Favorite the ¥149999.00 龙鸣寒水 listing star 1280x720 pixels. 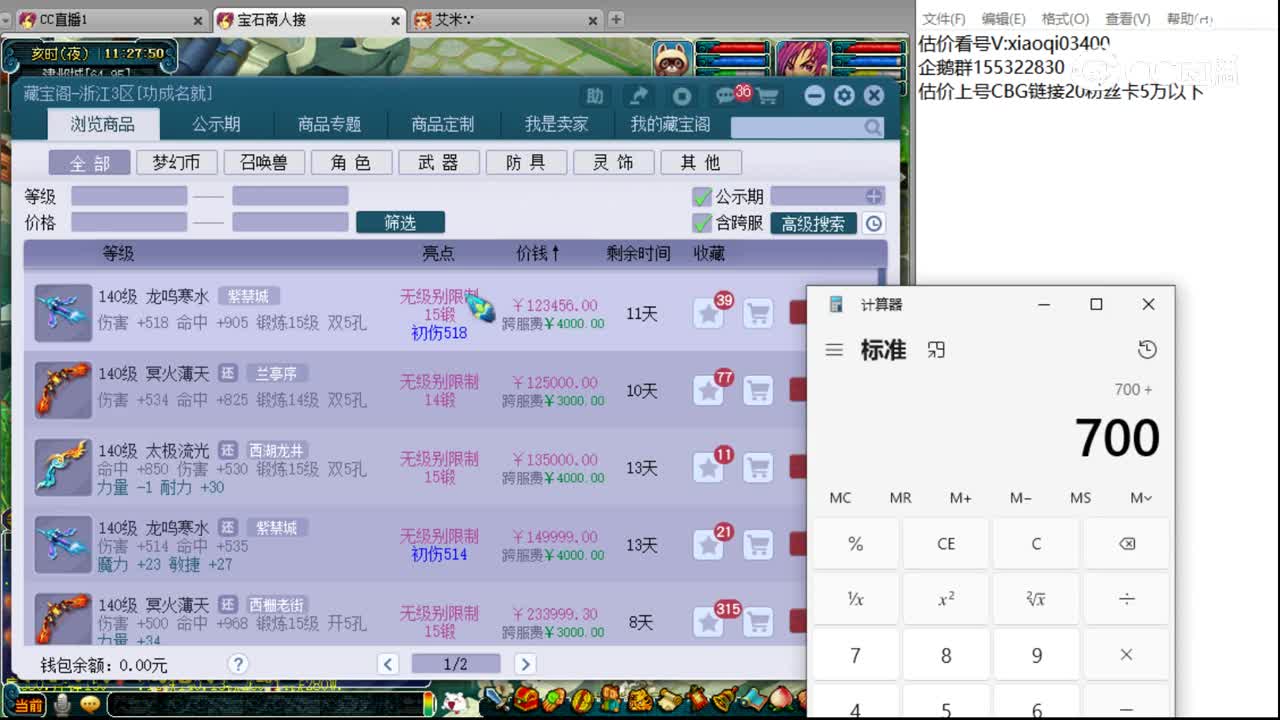pyautogui.click(x=709, y=545)
